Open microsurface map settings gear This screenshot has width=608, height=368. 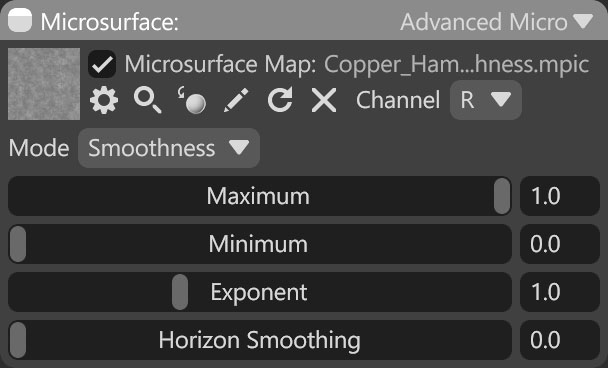pyautogui.click(x=104, y=100)
